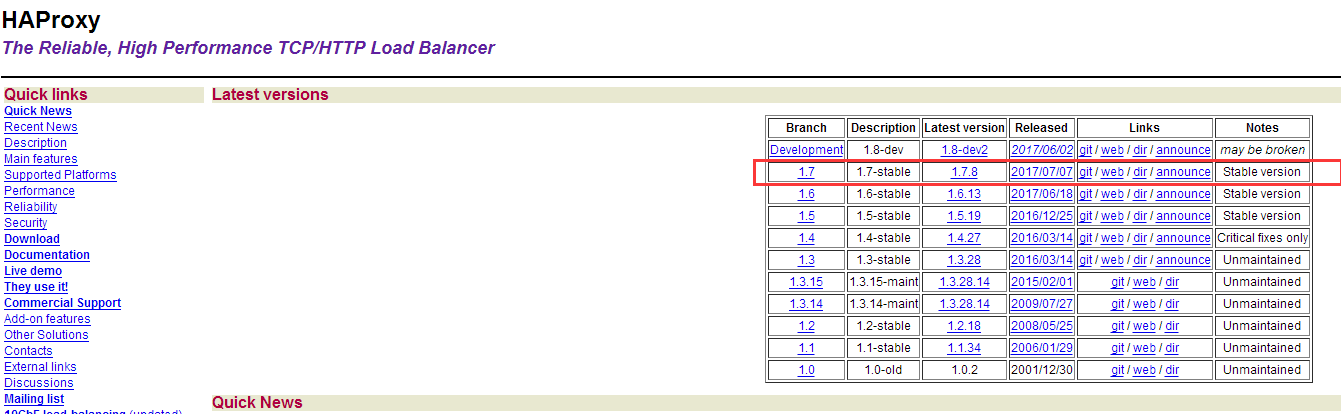Open the git link for 1.1-stable row
This screenshot has height=414, width=1341.
point(1117,348)
